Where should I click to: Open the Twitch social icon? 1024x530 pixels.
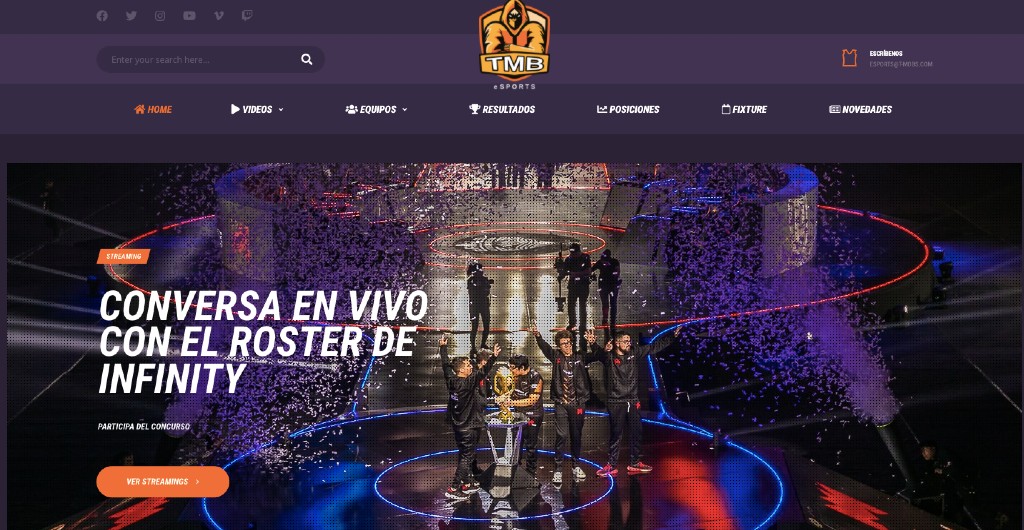click(x=247, y=16)
